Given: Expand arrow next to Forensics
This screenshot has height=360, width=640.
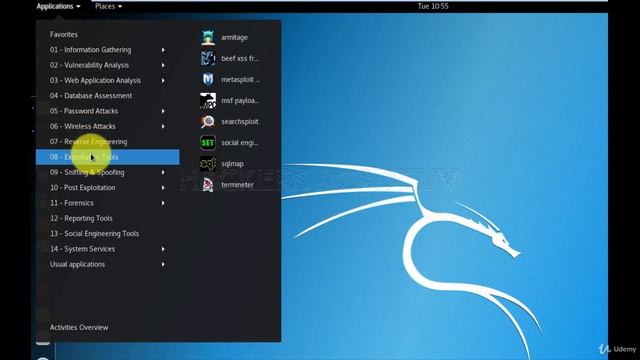Looking at the screenshot, I should pos(163,203).
